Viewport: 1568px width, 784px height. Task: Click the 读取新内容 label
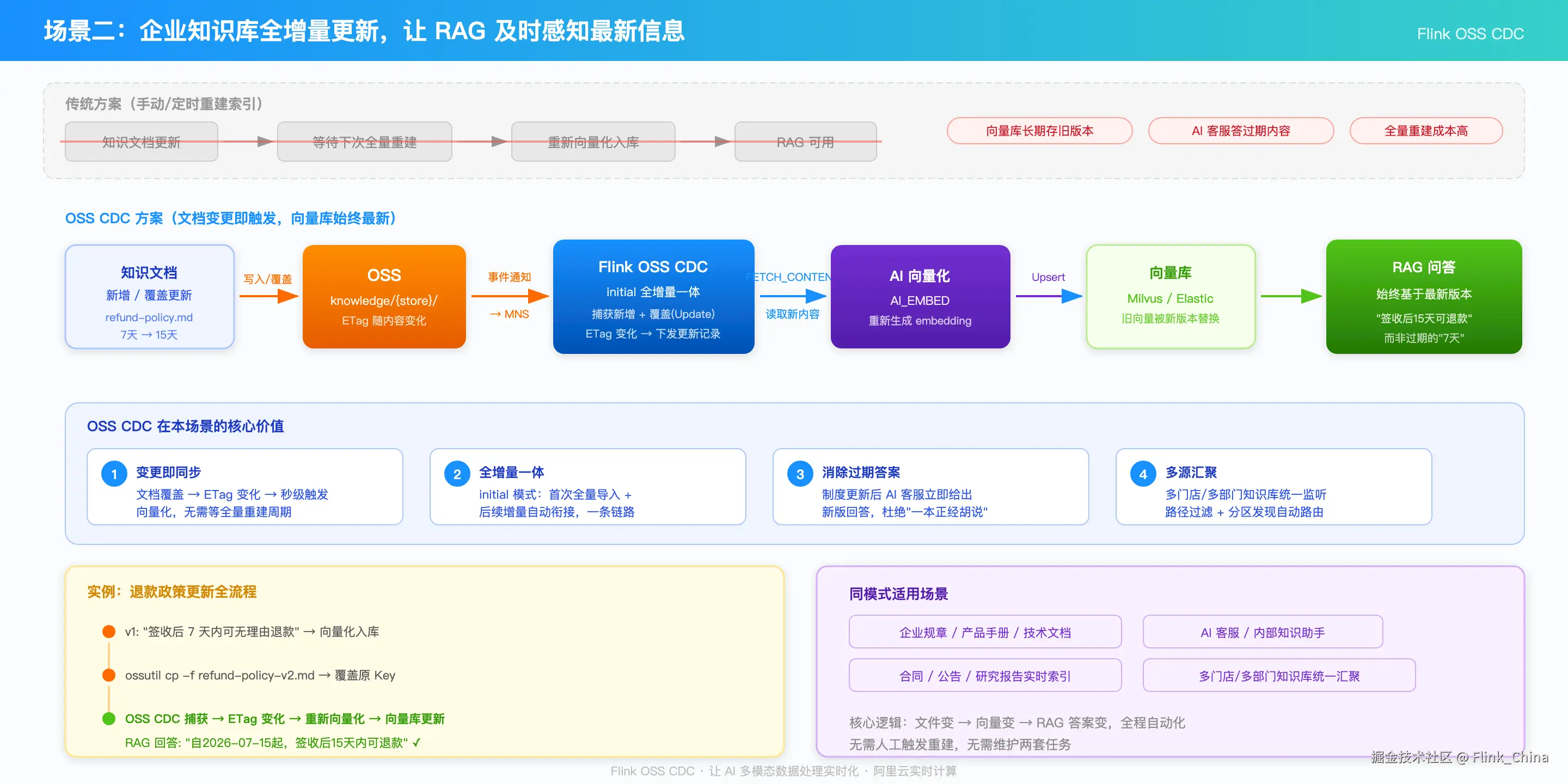point(793,314)
